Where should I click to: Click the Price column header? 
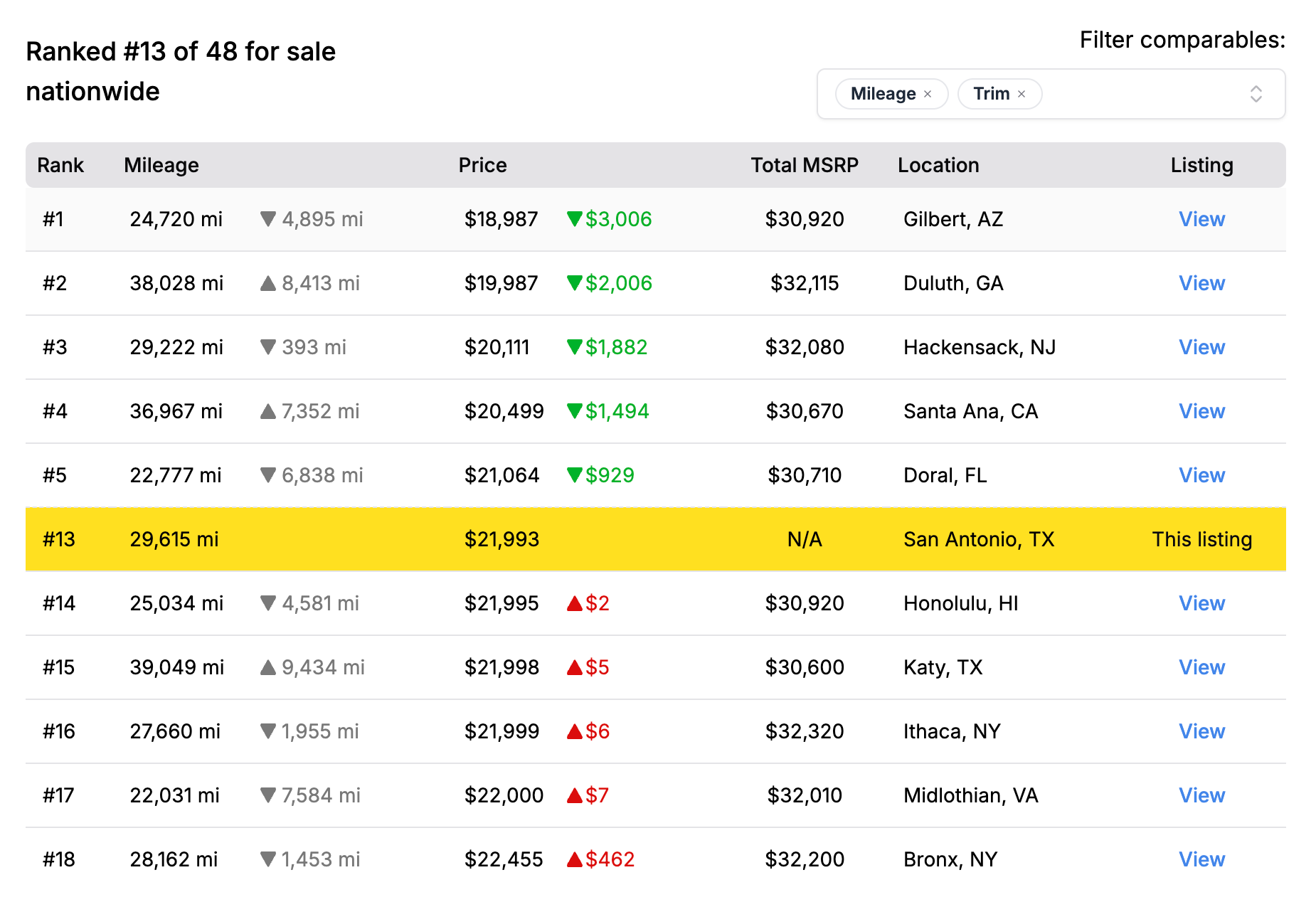pyautogui.click(x=482, y=165)
